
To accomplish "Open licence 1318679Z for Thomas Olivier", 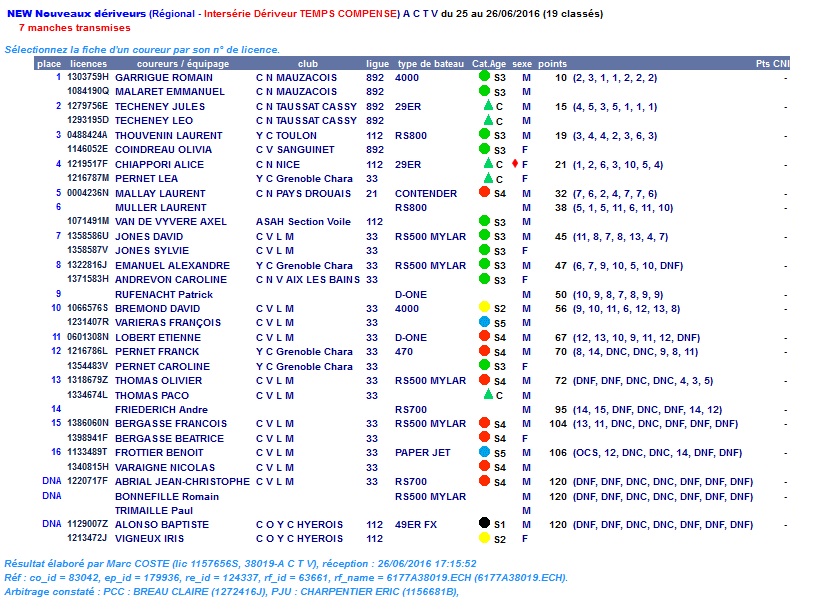I will (87, 380).
